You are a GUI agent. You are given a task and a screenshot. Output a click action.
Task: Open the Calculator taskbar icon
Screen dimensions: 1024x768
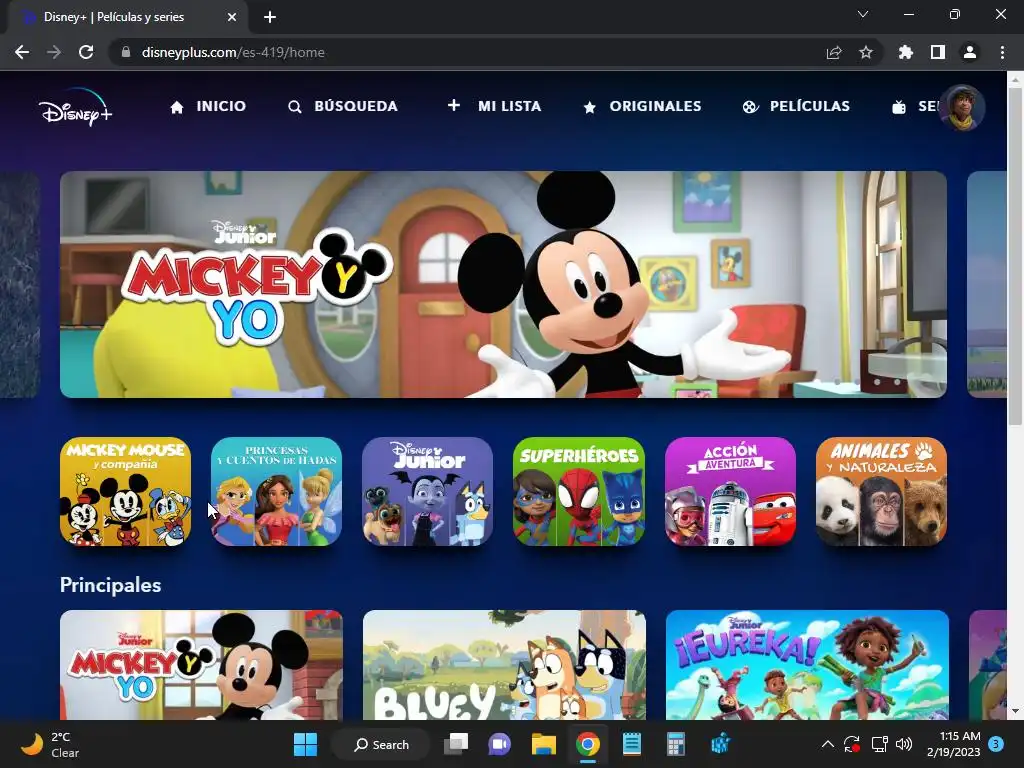tap(675, 744)
